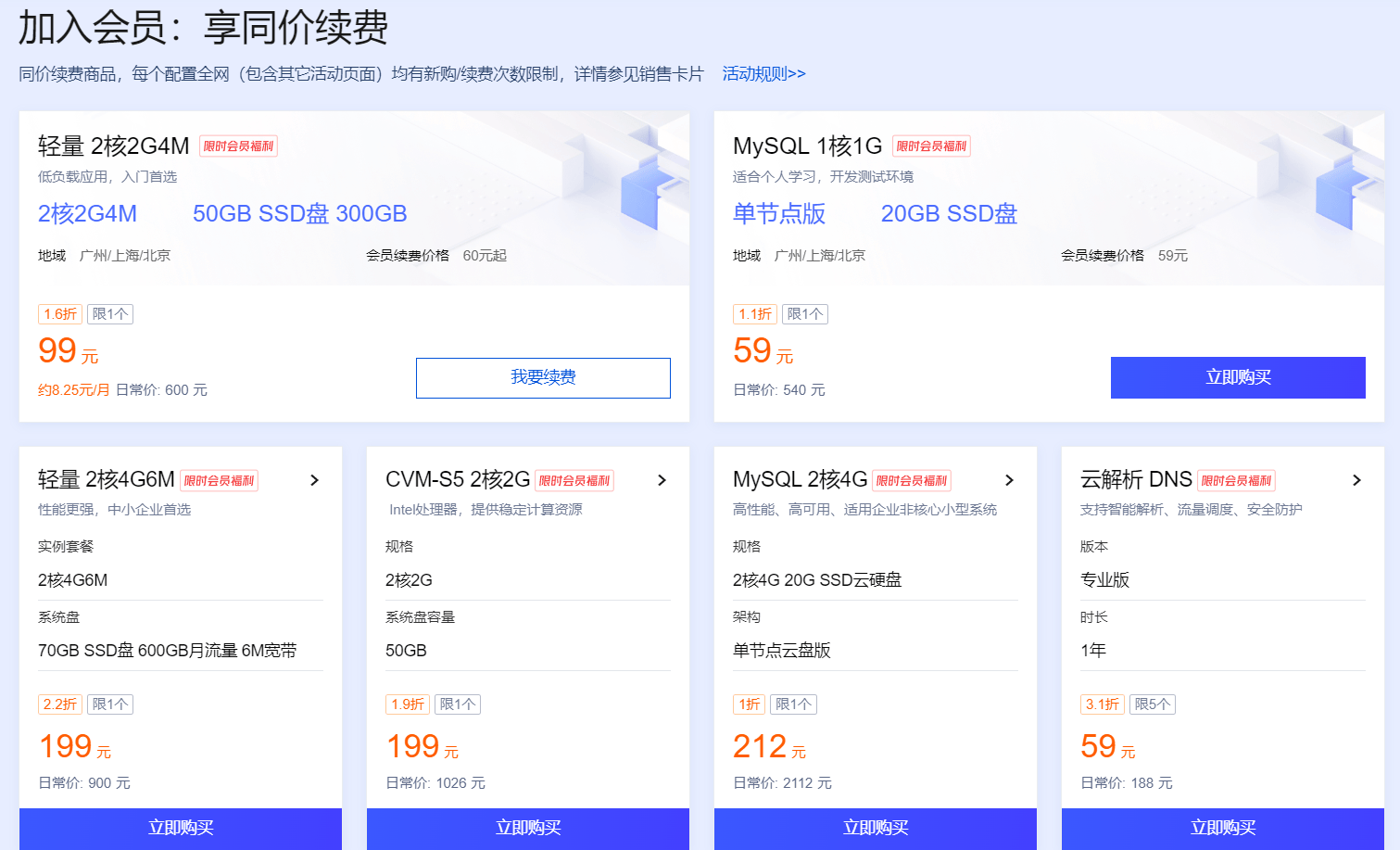
Task: Click the 加入会员：享同价续费 heading
Action: pyautogui.click(x=204, y=28)
